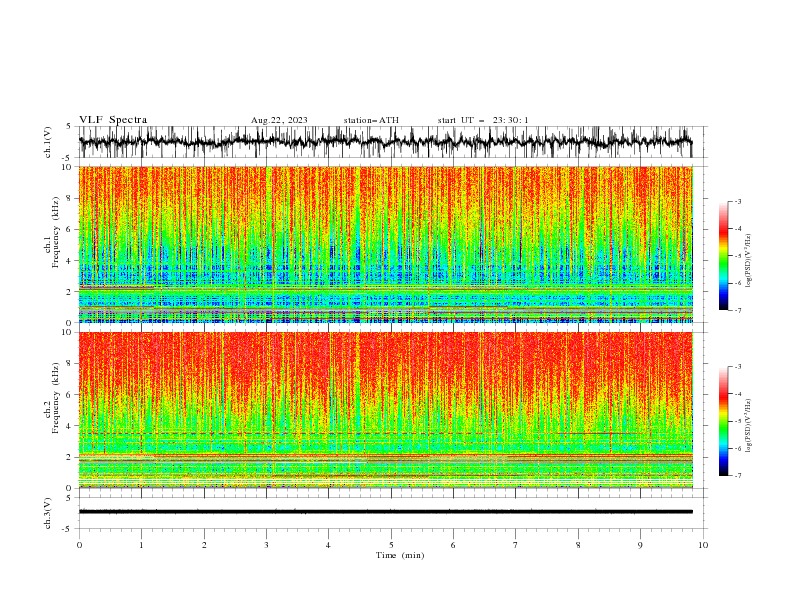Screen dimensions: 792x612
Task: Click the "-7" tick on ch.1 colorbar
Action: pyautogui.click(x=737, y=310)
